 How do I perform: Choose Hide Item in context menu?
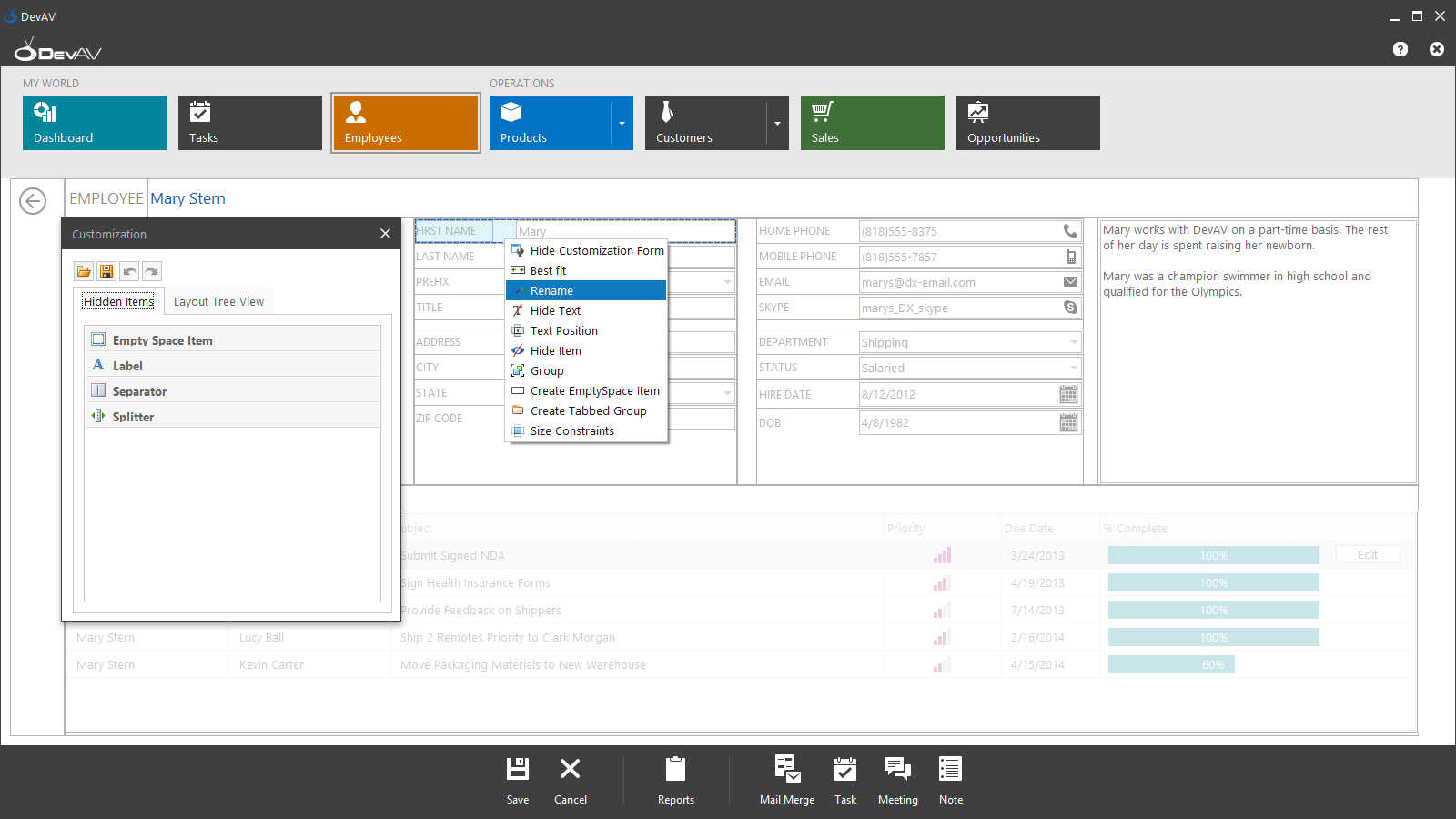pyautogui.click(x=587, y=350)
